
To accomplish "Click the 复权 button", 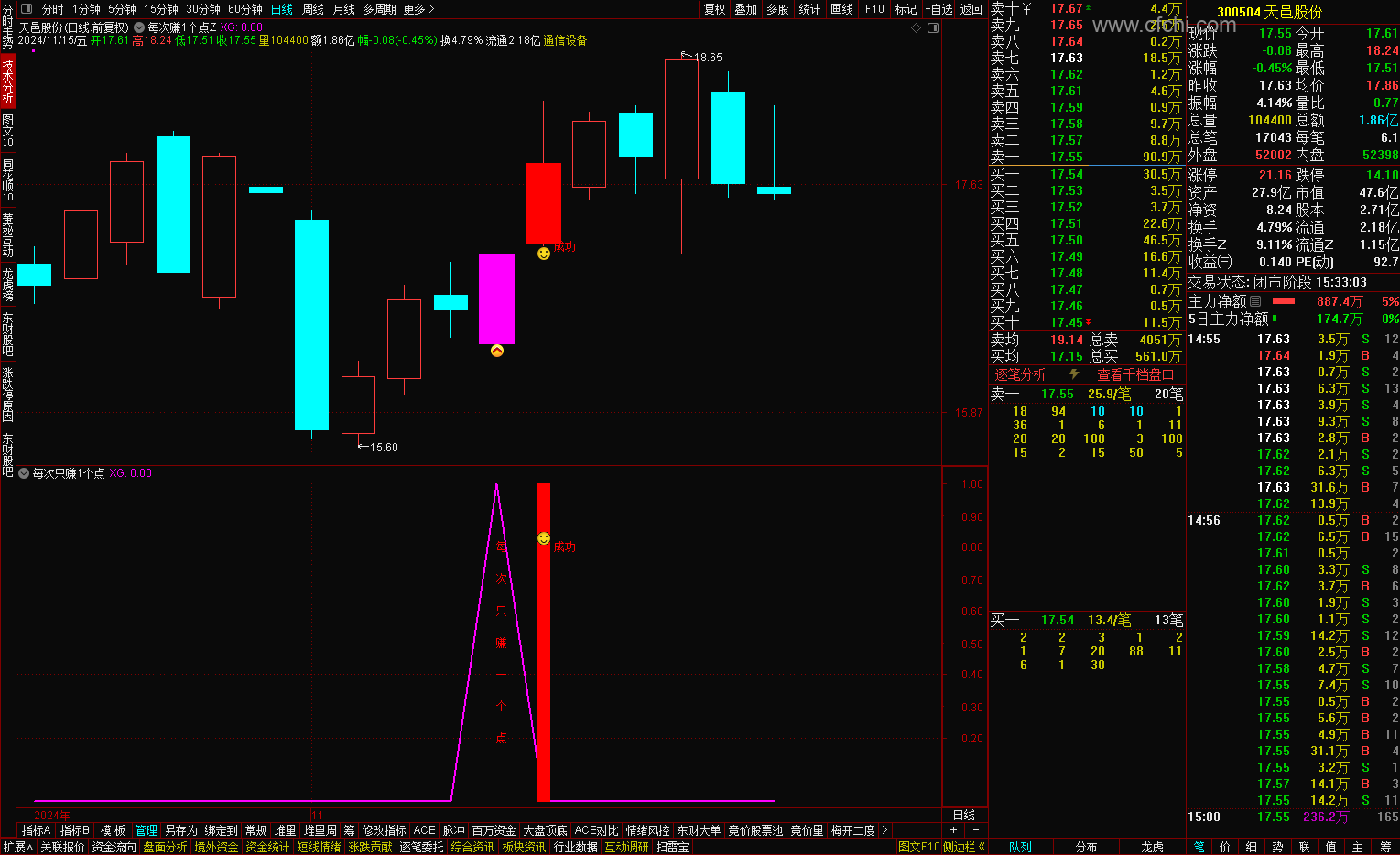I will [x=715, y=9].
